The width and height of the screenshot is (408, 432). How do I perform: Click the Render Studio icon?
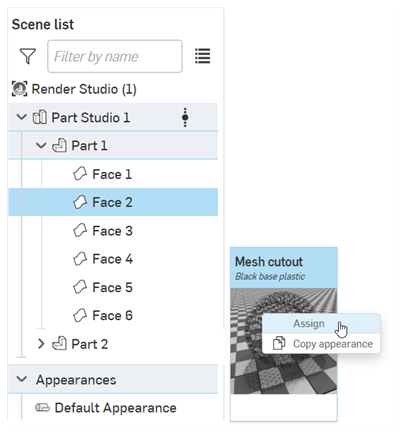20,89
